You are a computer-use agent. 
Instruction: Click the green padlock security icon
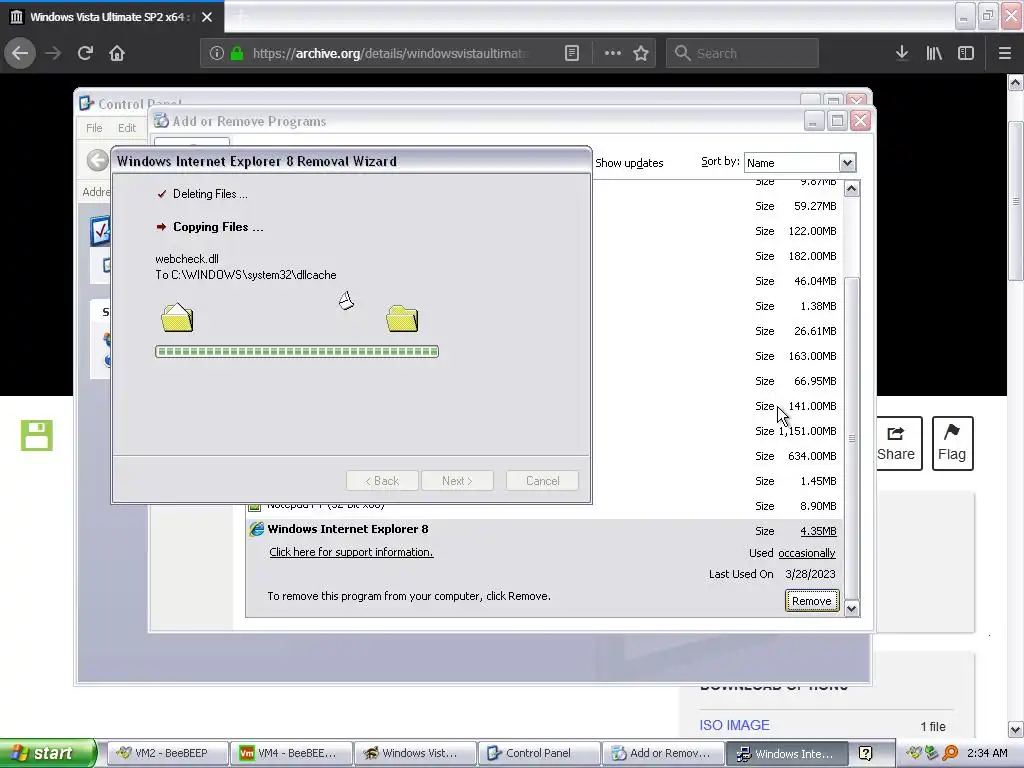coord(237,54)
